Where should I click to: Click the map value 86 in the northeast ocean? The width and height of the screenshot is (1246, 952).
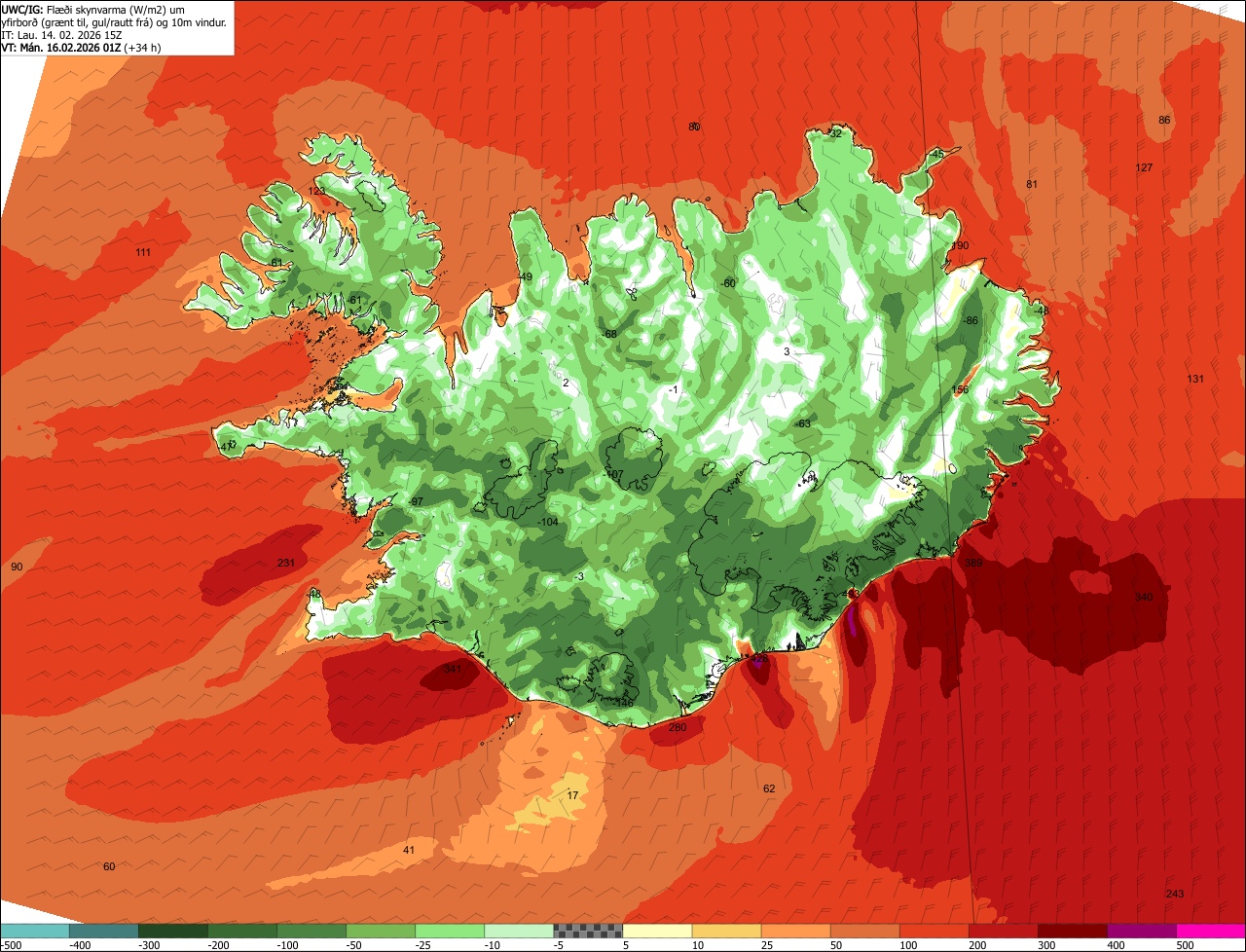1164,120
